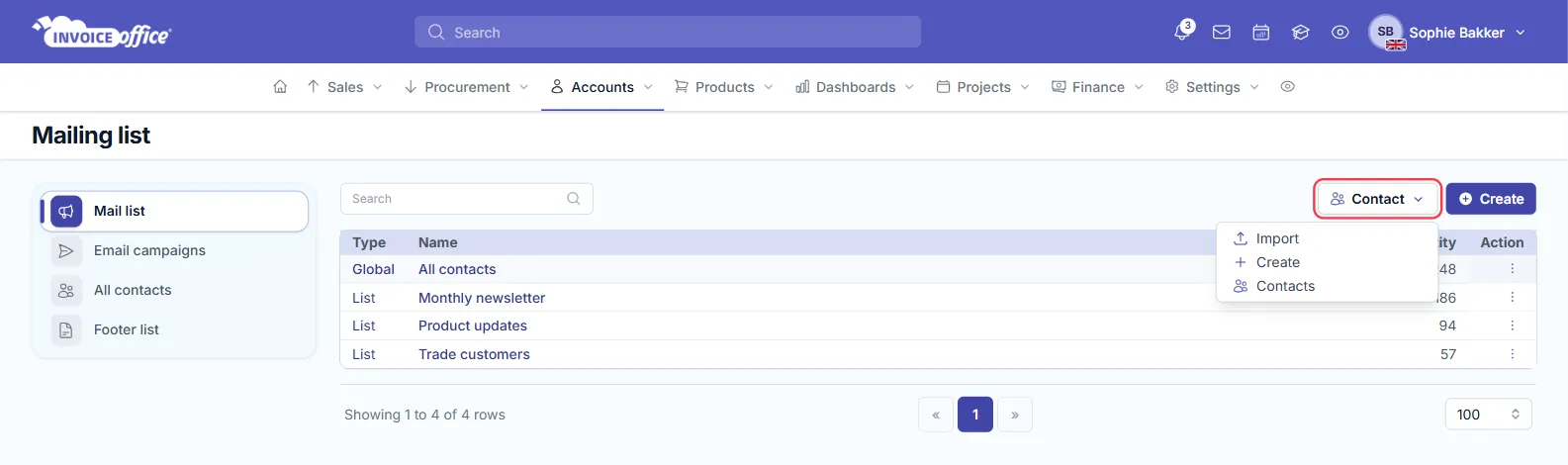Select Create from Contact dropdown menu
Viewport: 1568px width, 465px height.
pos(1327,262)
